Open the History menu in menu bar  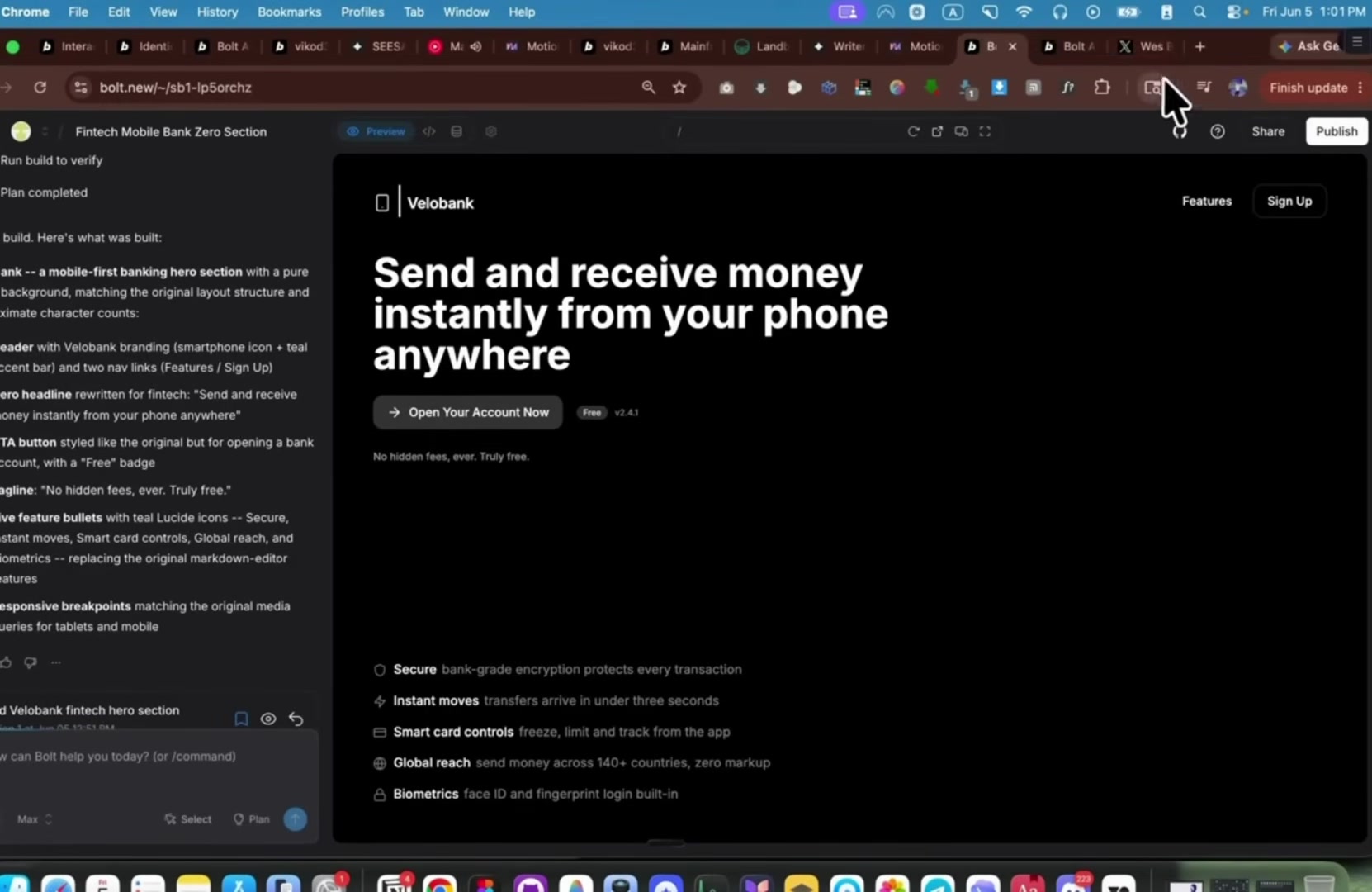[x=217, y=12]
